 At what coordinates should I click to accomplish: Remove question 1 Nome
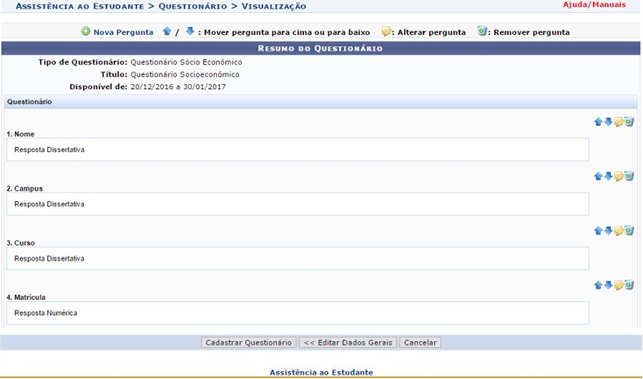click(629, 122)
